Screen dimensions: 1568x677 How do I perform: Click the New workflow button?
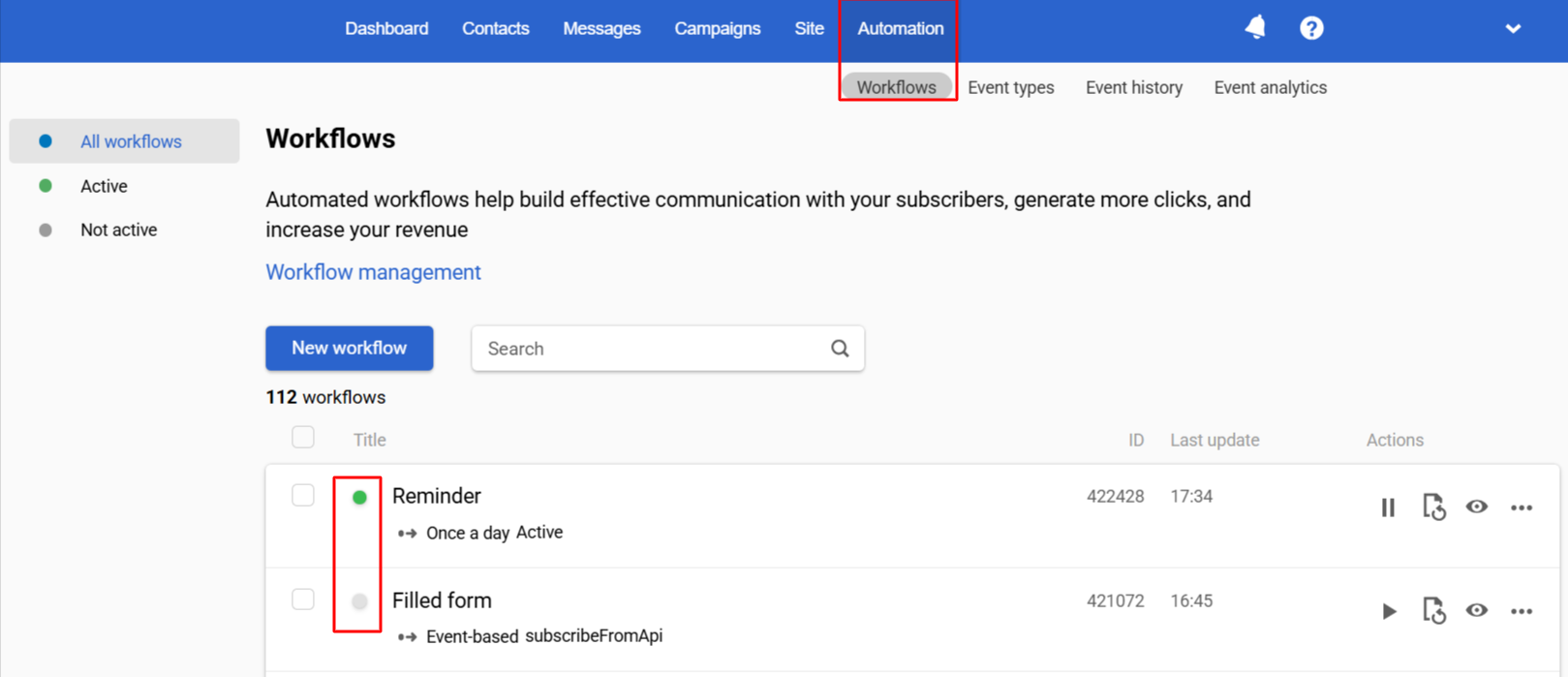coord(350,348)
